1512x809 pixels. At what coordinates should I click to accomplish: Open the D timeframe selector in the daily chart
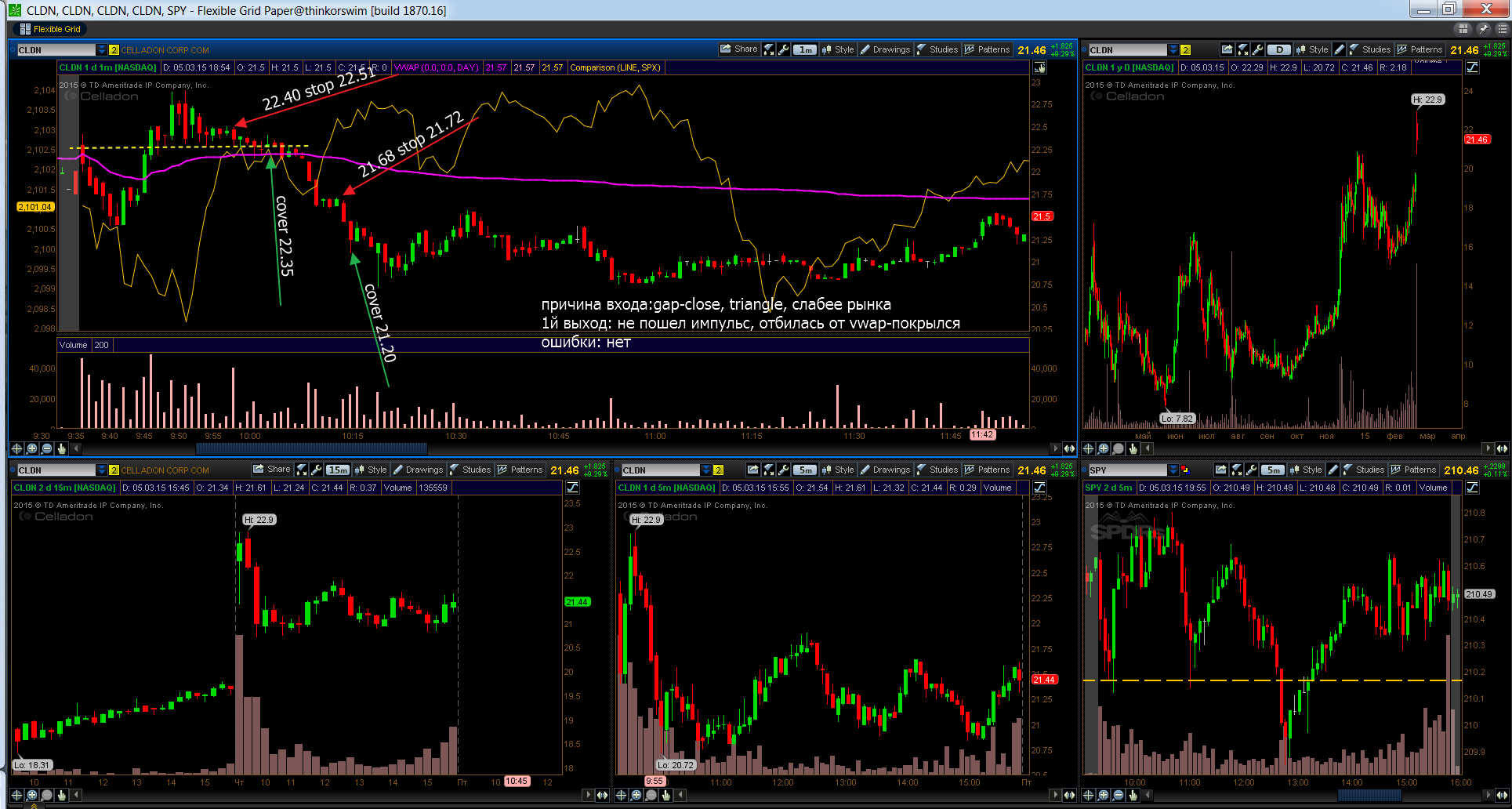coord(1280,49)
